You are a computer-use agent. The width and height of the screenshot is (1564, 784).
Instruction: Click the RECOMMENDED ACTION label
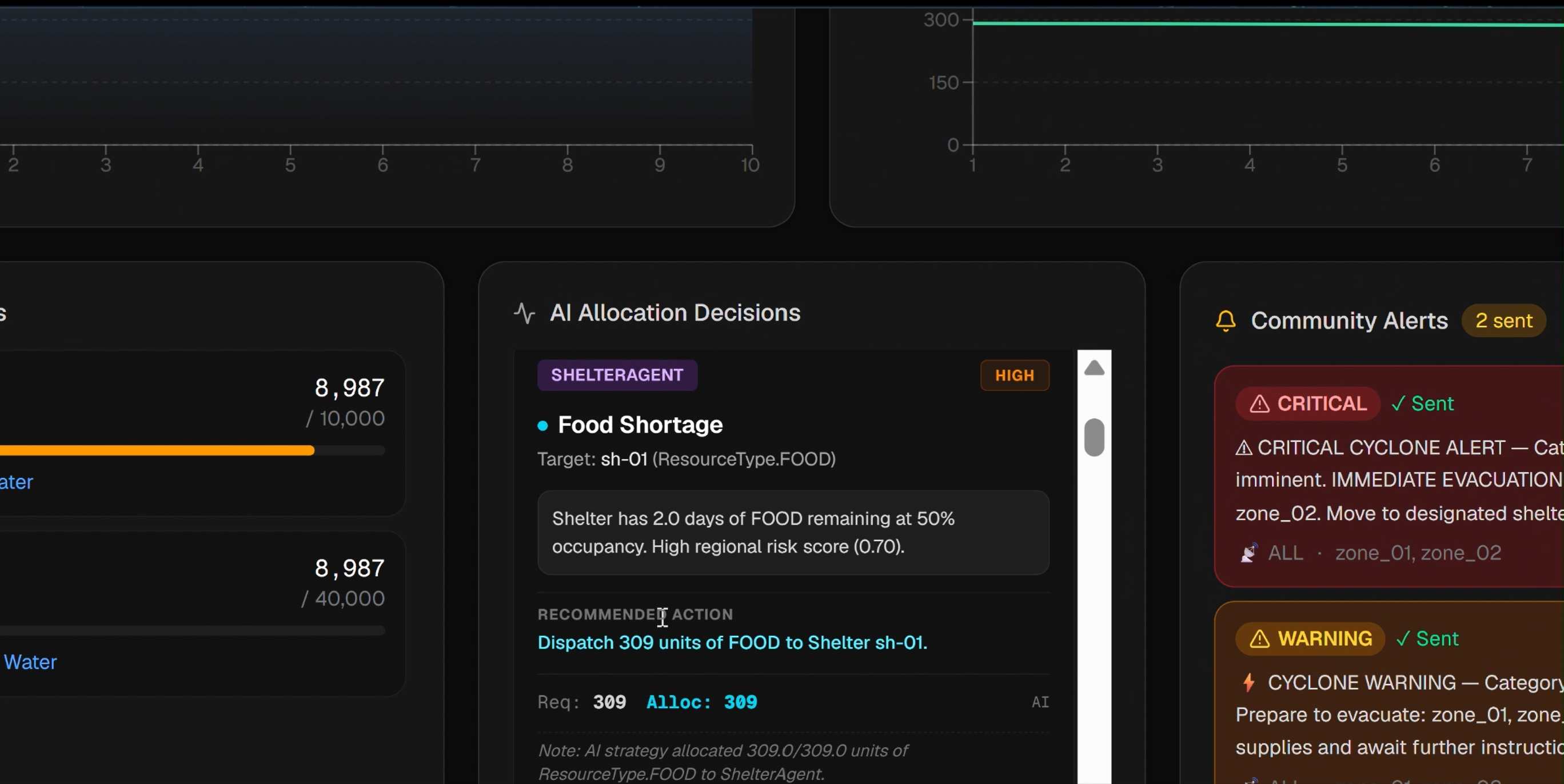[x=635, y=614]
